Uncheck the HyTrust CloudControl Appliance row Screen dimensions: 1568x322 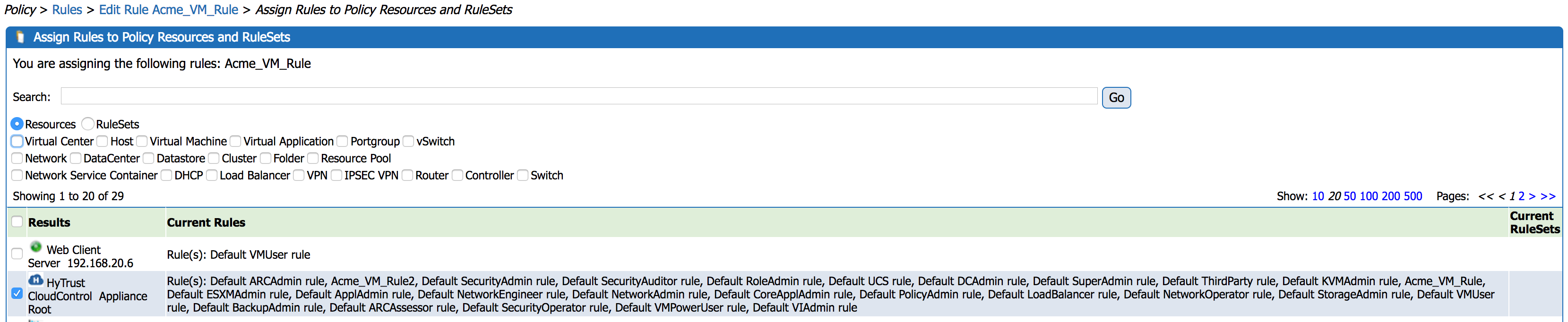[x=17, y=293]
